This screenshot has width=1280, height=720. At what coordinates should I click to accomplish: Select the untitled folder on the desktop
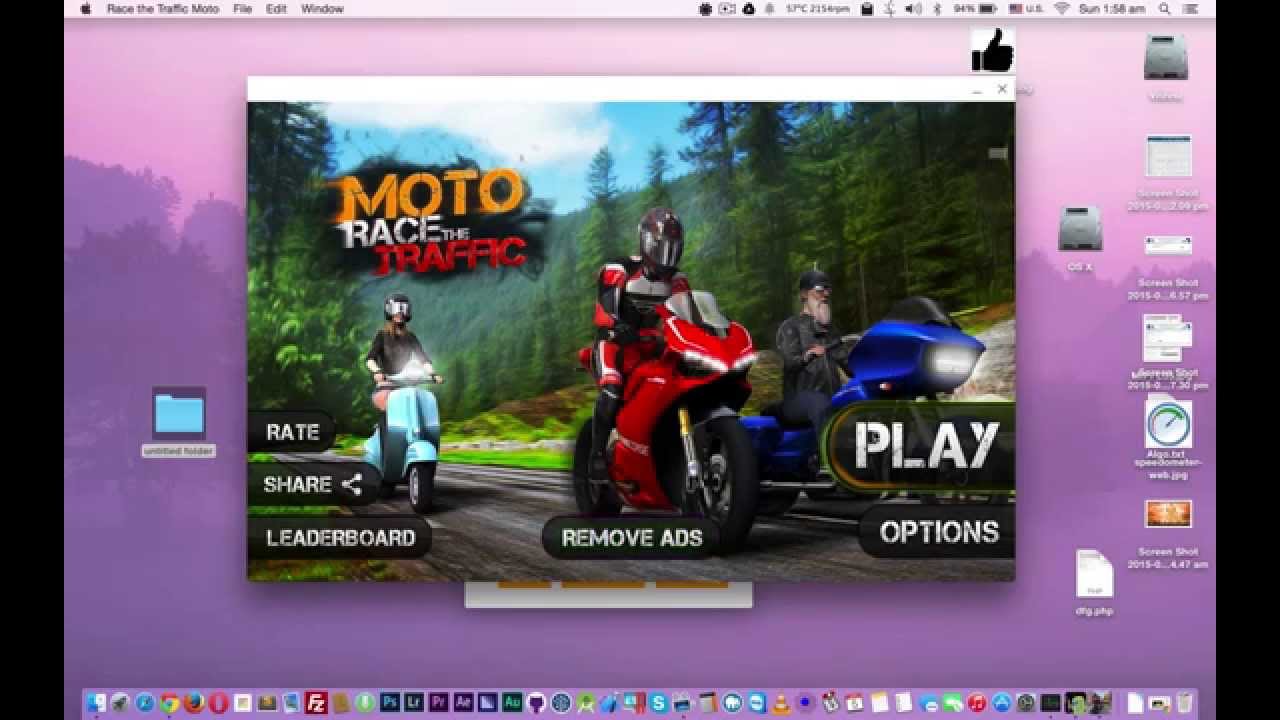[179, 413]
